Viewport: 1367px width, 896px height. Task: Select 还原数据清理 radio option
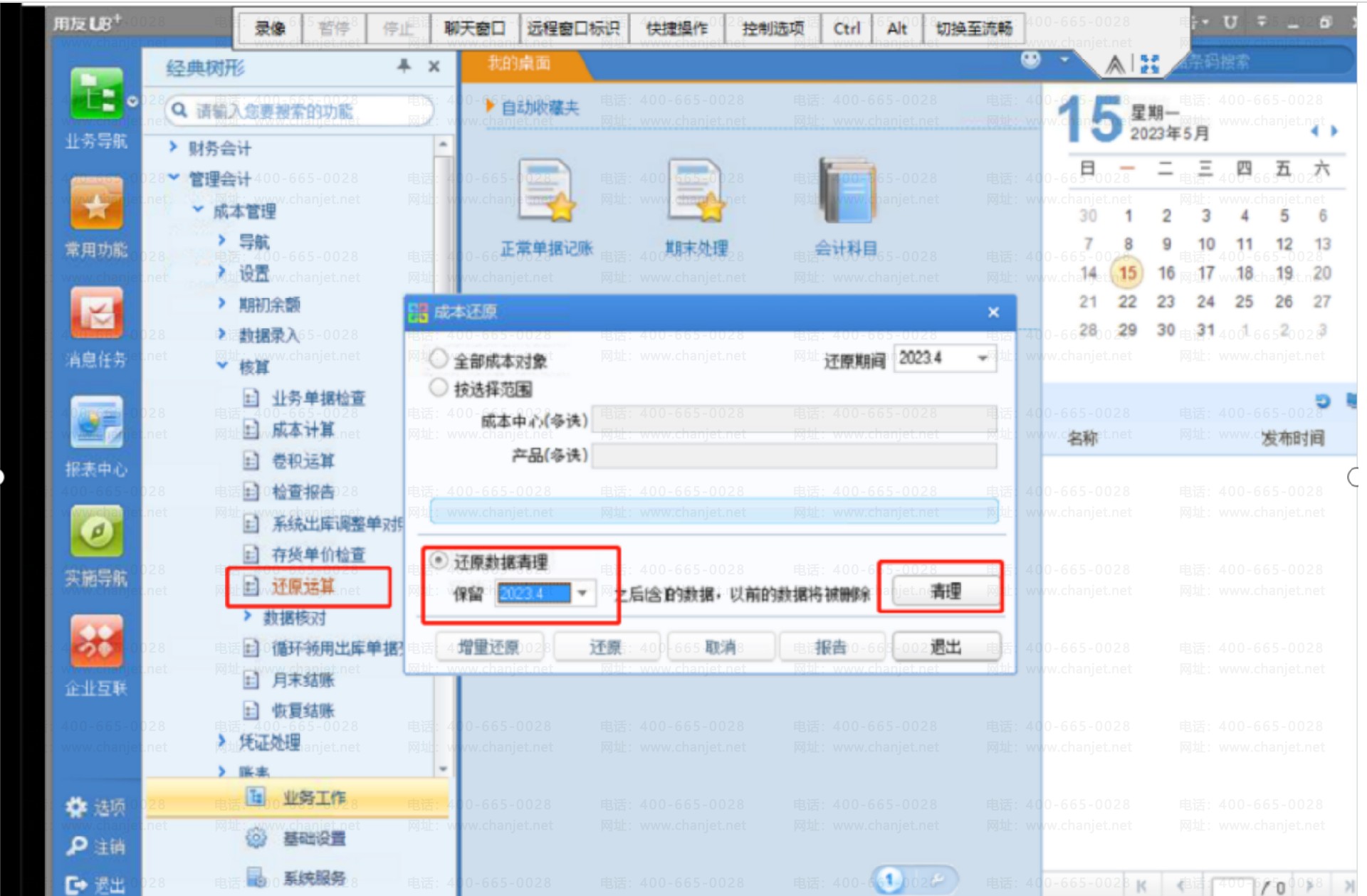click(x=439, y=561)
